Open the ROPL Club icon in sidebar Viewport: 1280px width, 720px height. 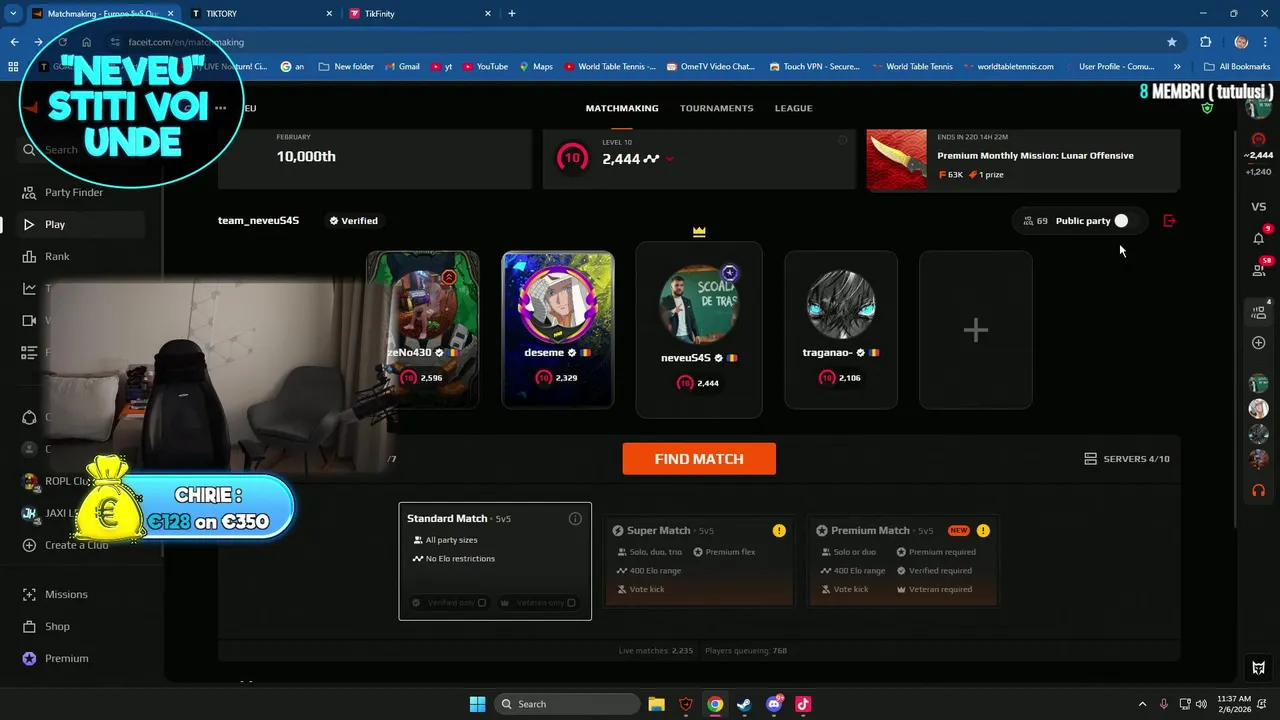pos(30,481)
